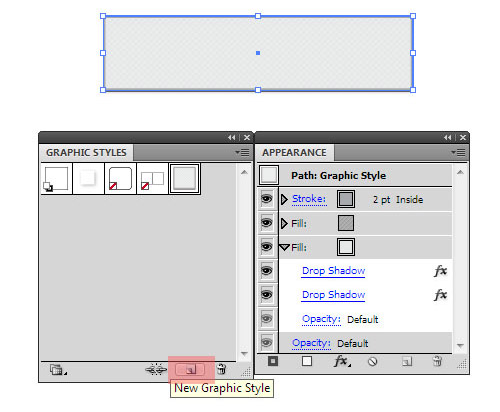Duplicate Selected Item in Appearance panel
The height and width of the screenshot is (412, 500).
(x=407, y=362)
